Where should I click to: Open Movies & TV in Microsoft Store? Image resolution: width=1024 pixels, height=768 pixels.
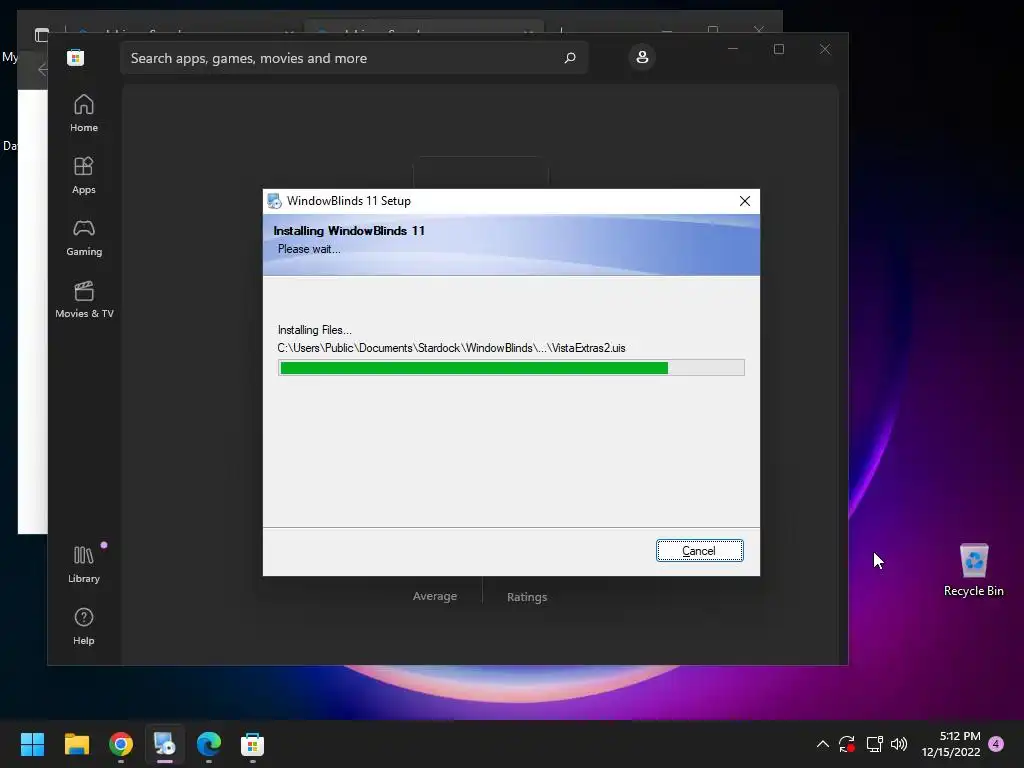click(84, 299)
